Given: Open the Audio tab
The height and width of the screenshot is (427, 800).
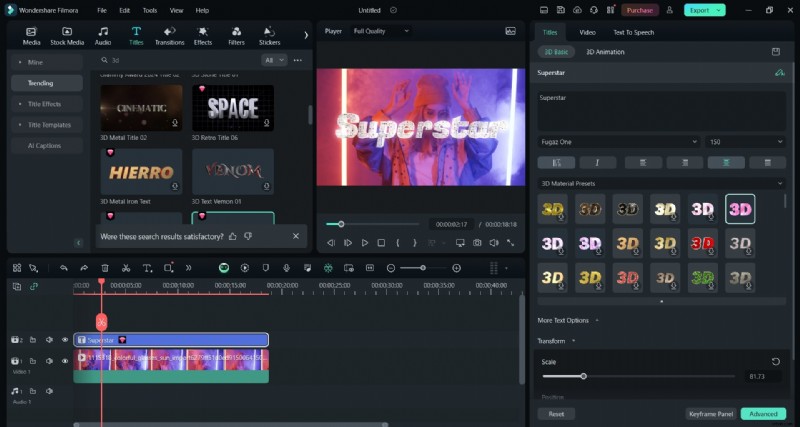Looking at the screenshot, I should [x=103, y=36].
